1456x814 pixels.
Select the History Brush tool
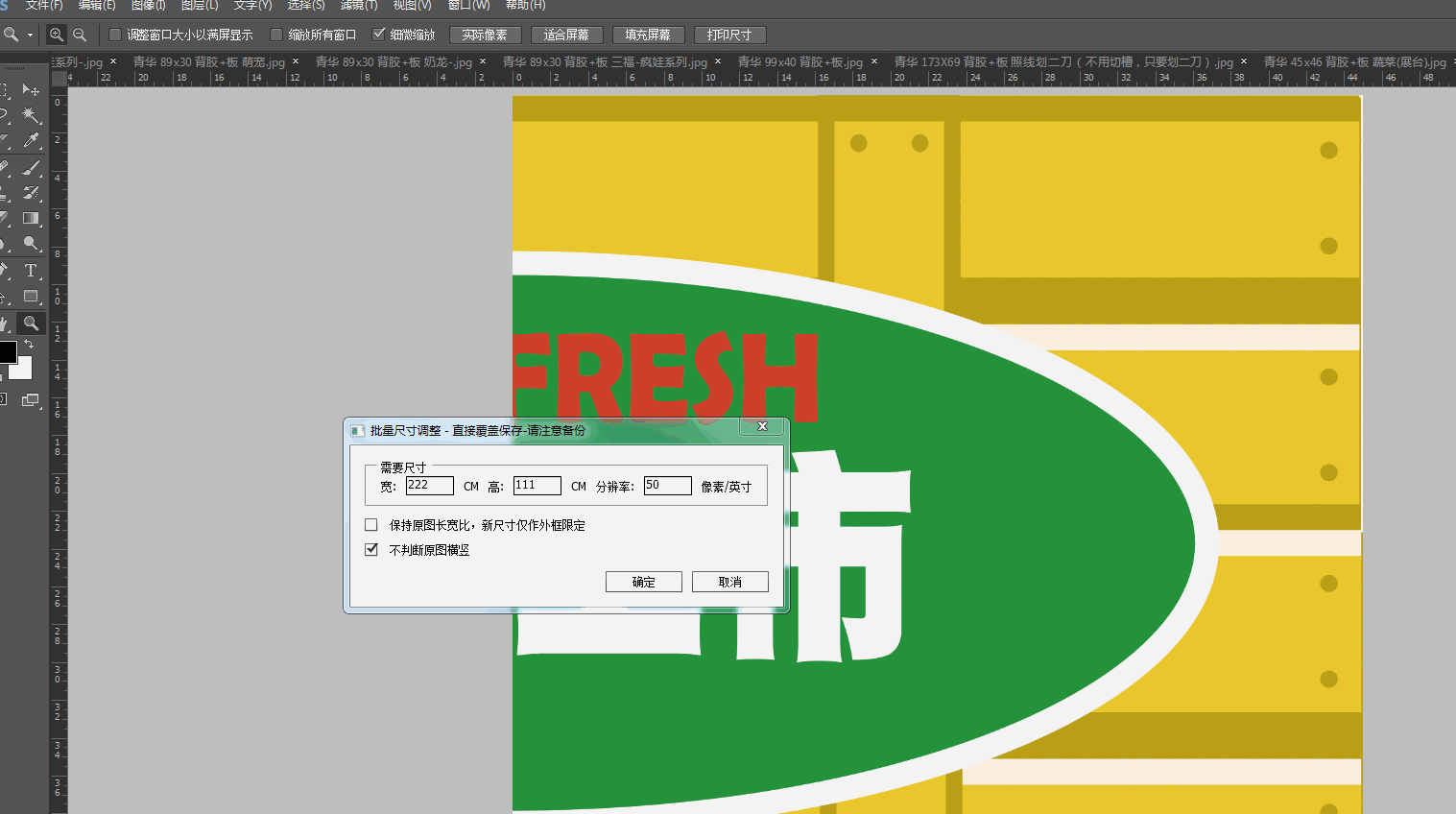[x=31, y=192]
